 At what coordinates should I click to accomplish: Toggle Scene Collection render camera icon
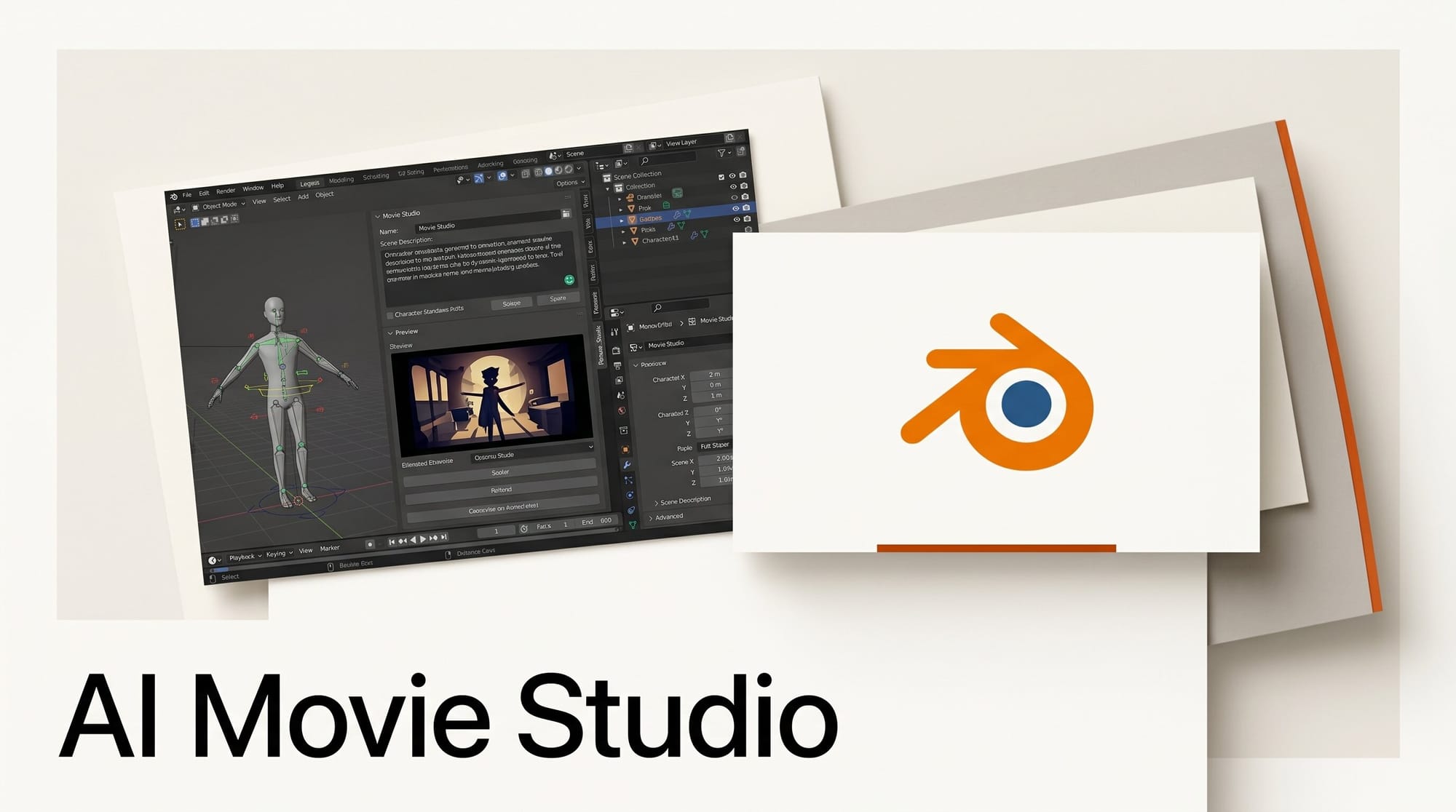click(x=743, y=175)
